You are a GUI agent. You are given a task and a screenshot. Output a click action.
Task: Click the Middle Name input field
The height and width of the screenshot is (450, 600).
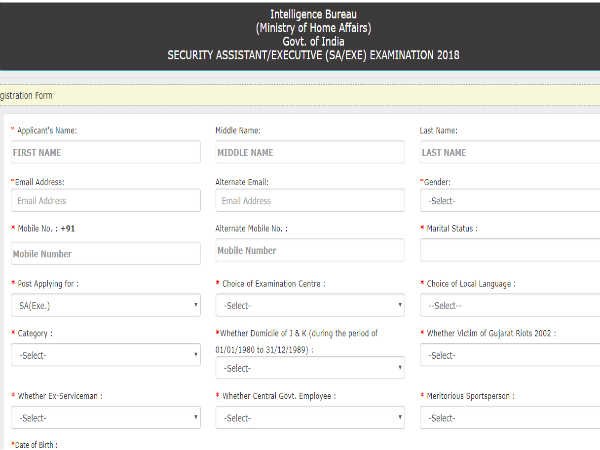[310, 152]
